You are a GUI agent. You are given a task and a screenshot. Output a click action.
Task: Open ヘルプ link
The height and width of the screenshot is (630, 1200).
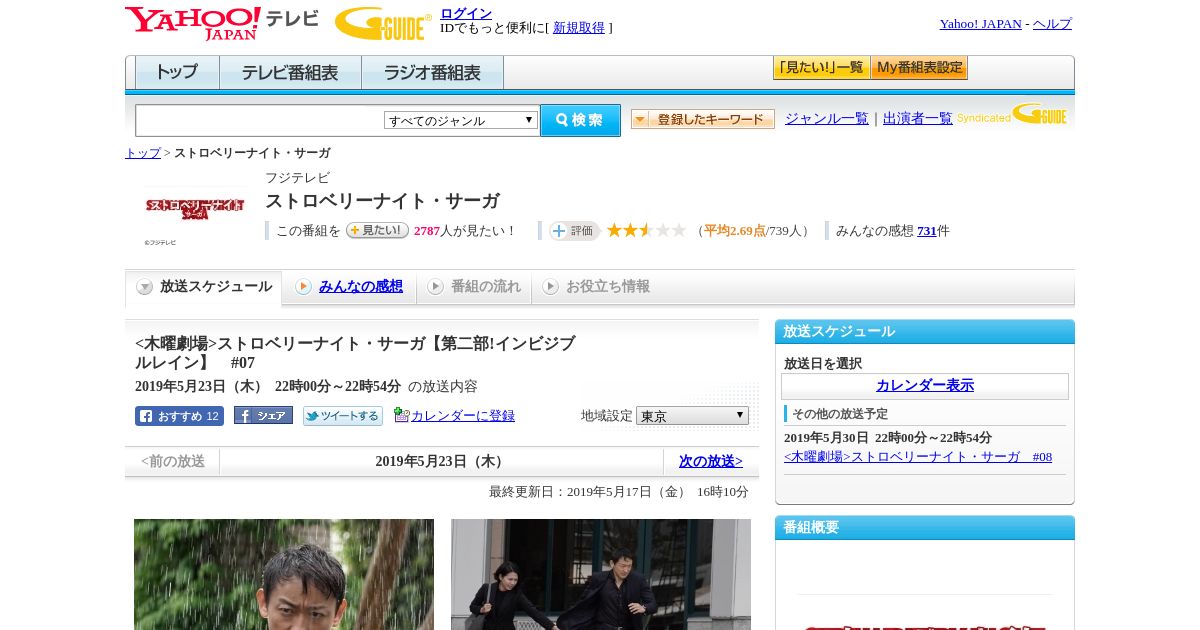pyautogui.click(x=1052, y=24)
